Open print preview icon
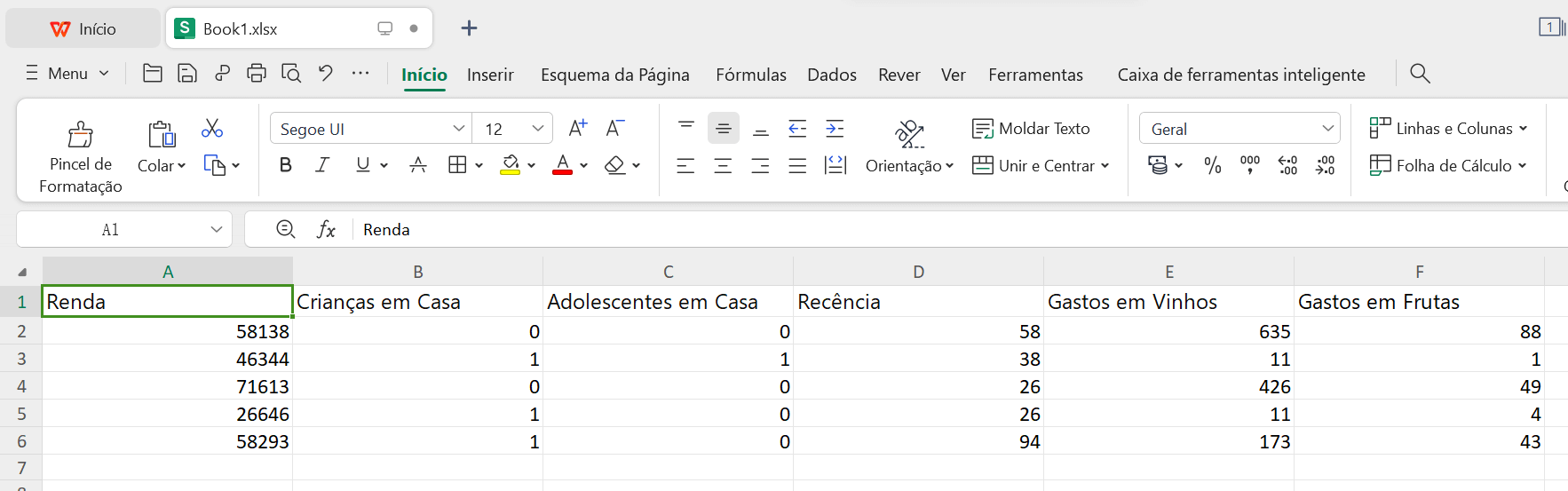 coord(291,74)
